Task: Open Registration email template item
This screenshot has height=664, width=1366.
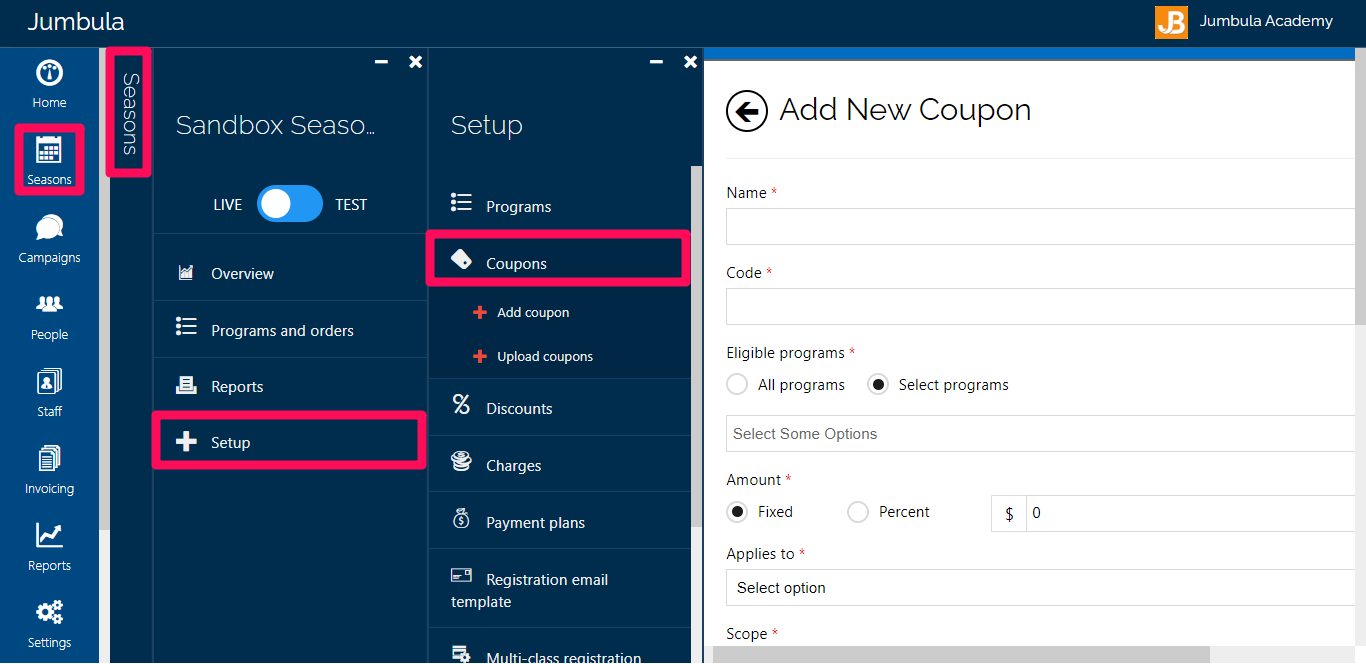Action: tap(559, 590)
